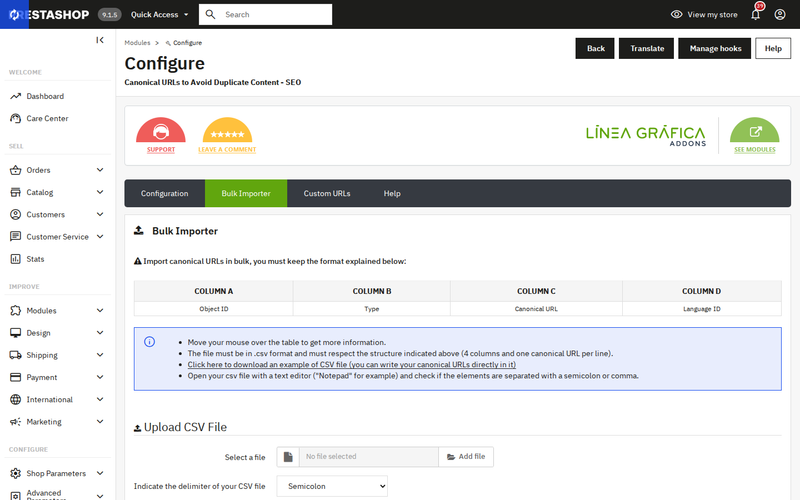
Task: Expand the International menu chevron
Action: [100, 399]
